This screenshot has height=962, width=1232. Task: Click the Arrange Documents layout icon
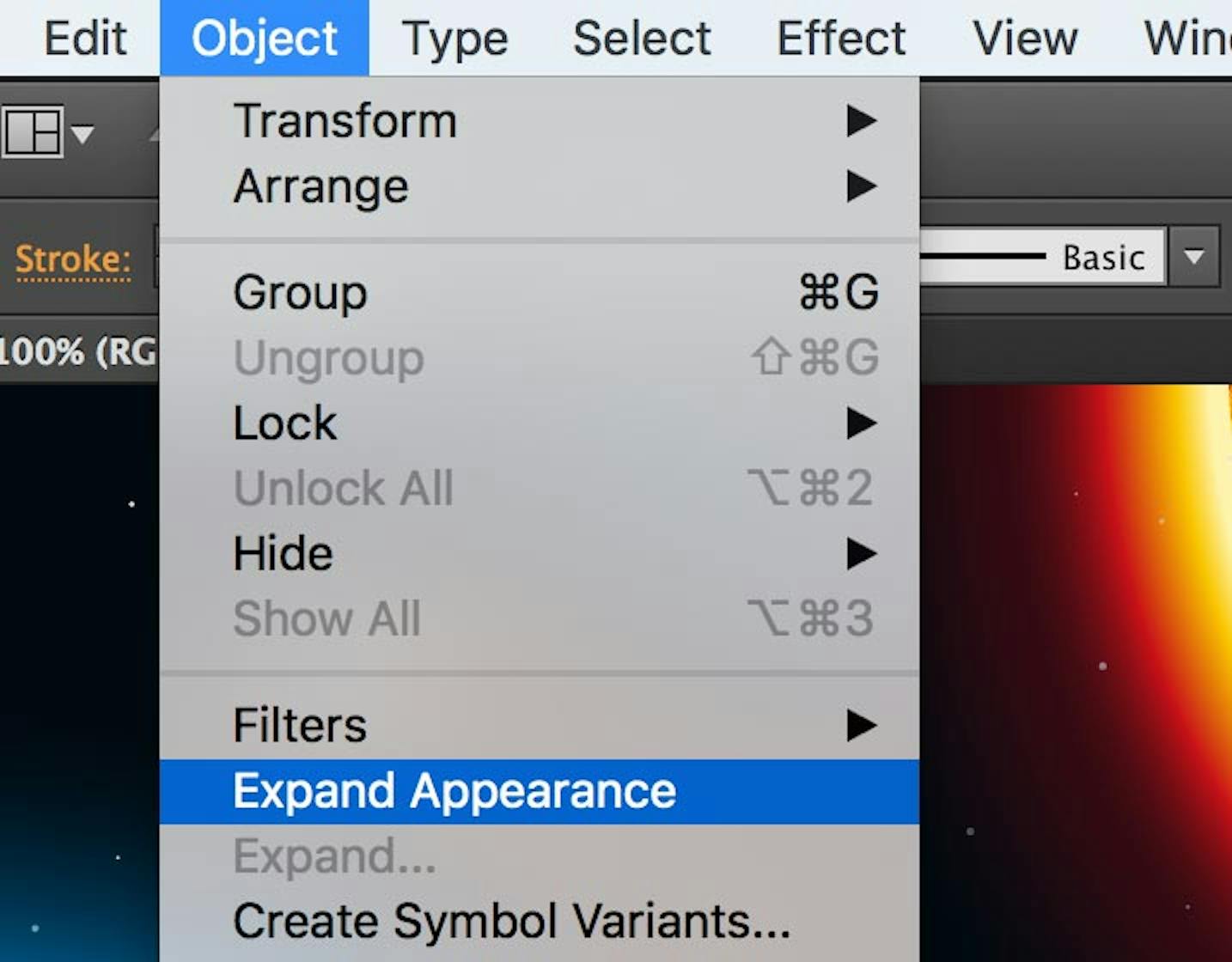34,131
